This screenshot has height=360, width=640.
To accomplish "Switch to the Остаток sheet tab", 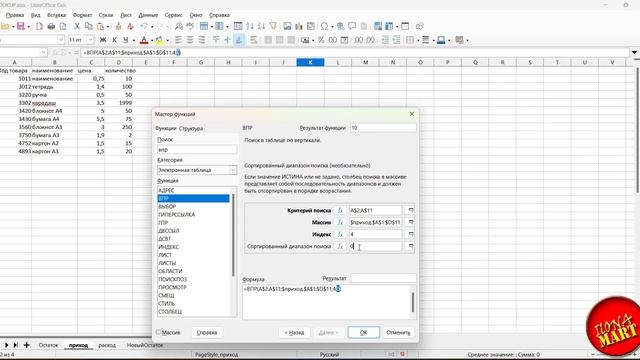I will pyautogui.click(x=48, y=345).
